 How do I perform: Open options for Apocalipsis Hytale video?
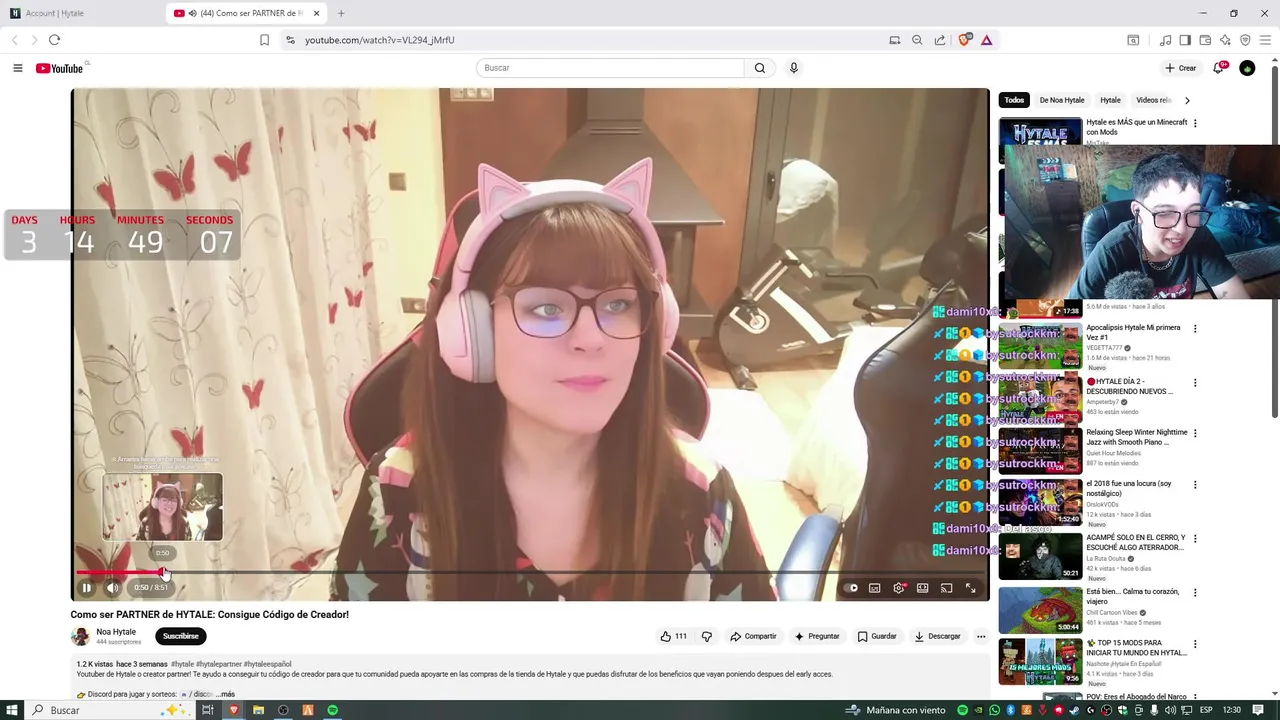[x=1195, y=329]
